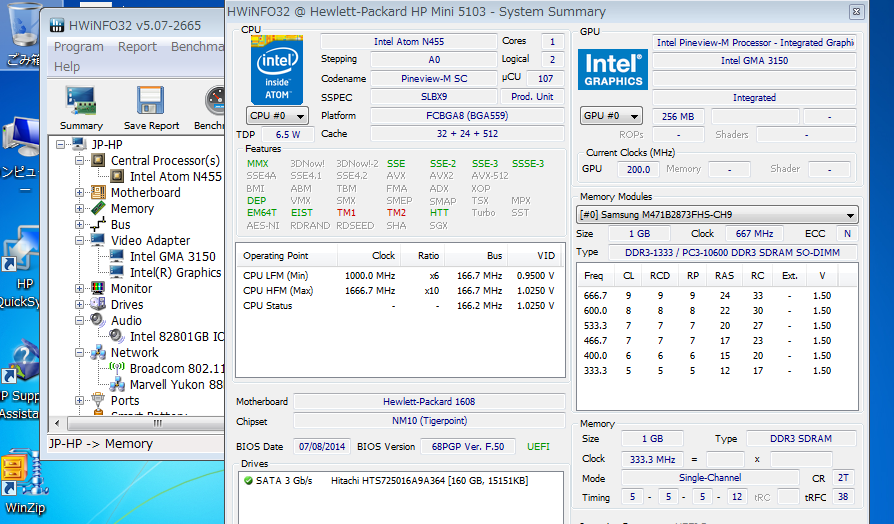The height and width of the screenshot is (524, 894).
Task: Click the 666.7 memory timing row
Action: [717, 295]
